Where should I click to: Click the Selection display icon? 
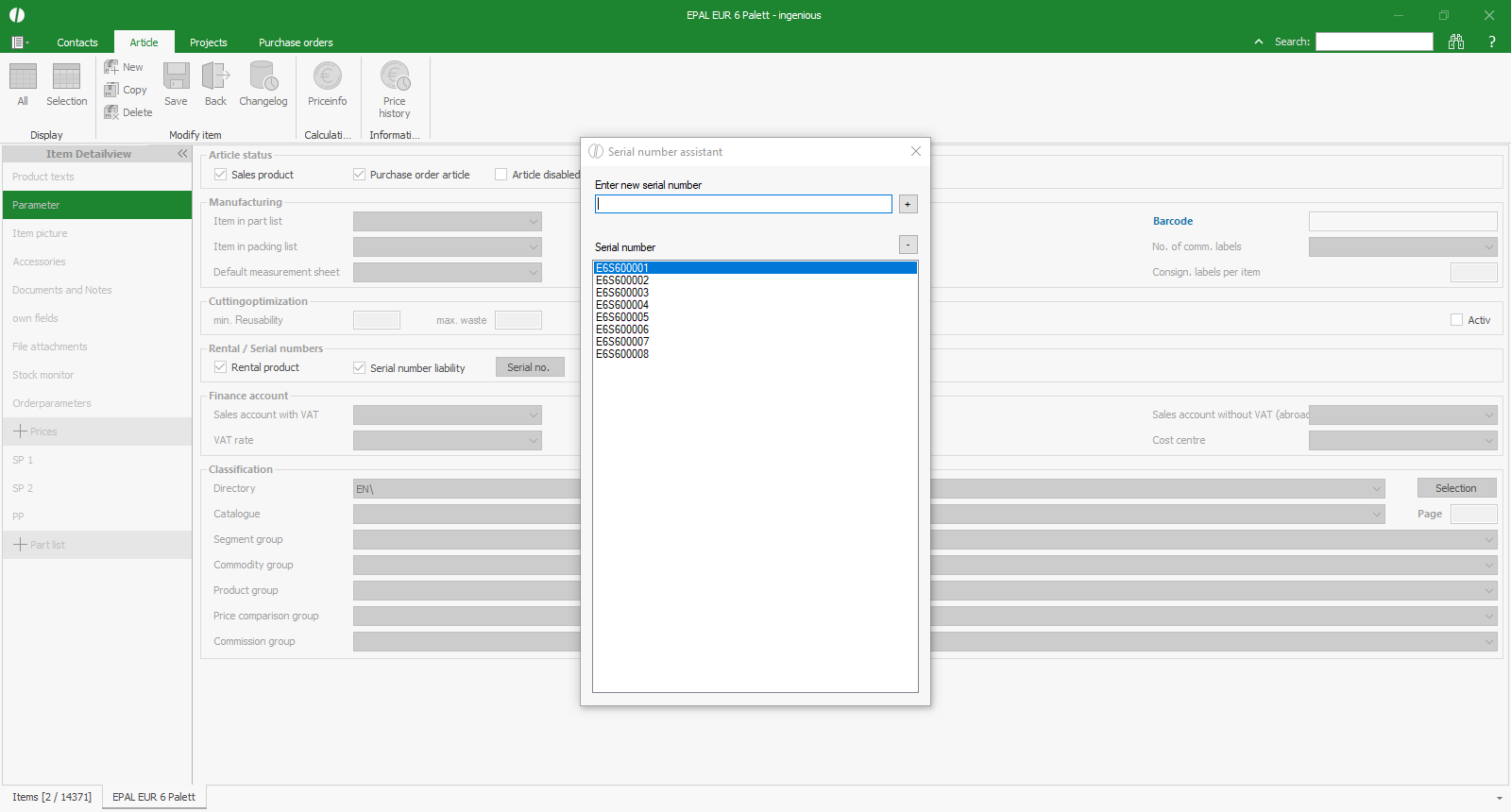click(66, 77)
